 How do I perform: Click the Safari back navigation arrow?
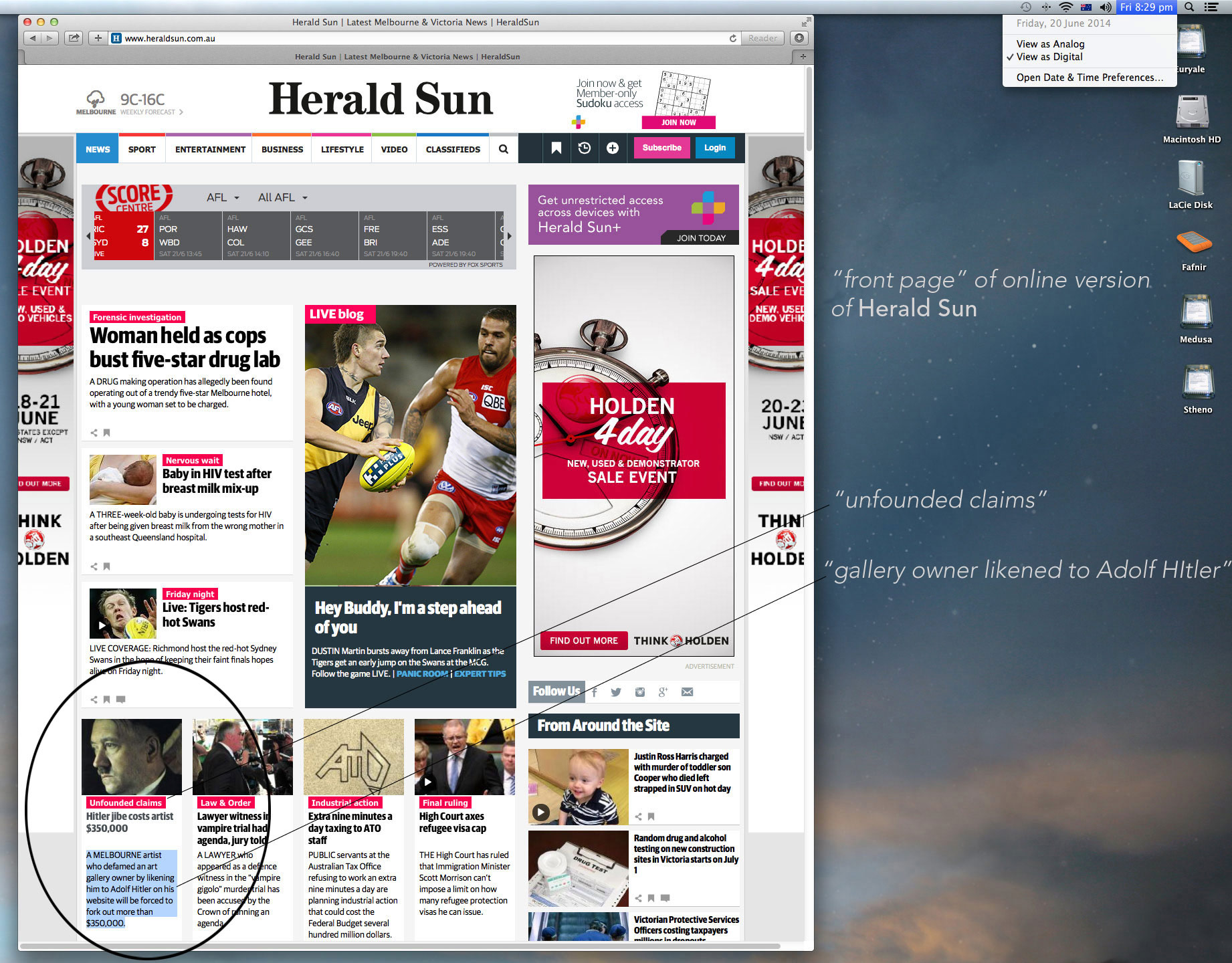tap(32, 38)
